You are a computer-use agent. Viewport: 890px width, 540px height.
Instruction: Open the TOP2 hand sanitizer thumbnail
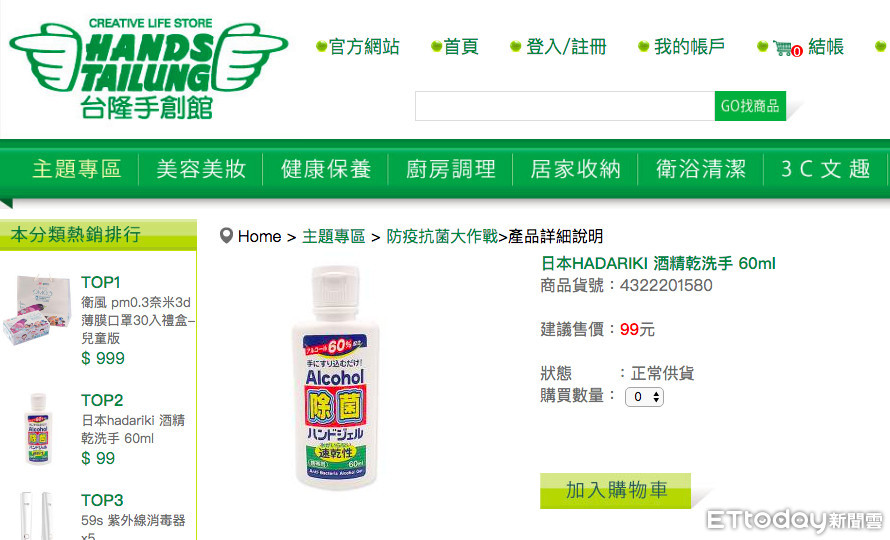point(39,429)
